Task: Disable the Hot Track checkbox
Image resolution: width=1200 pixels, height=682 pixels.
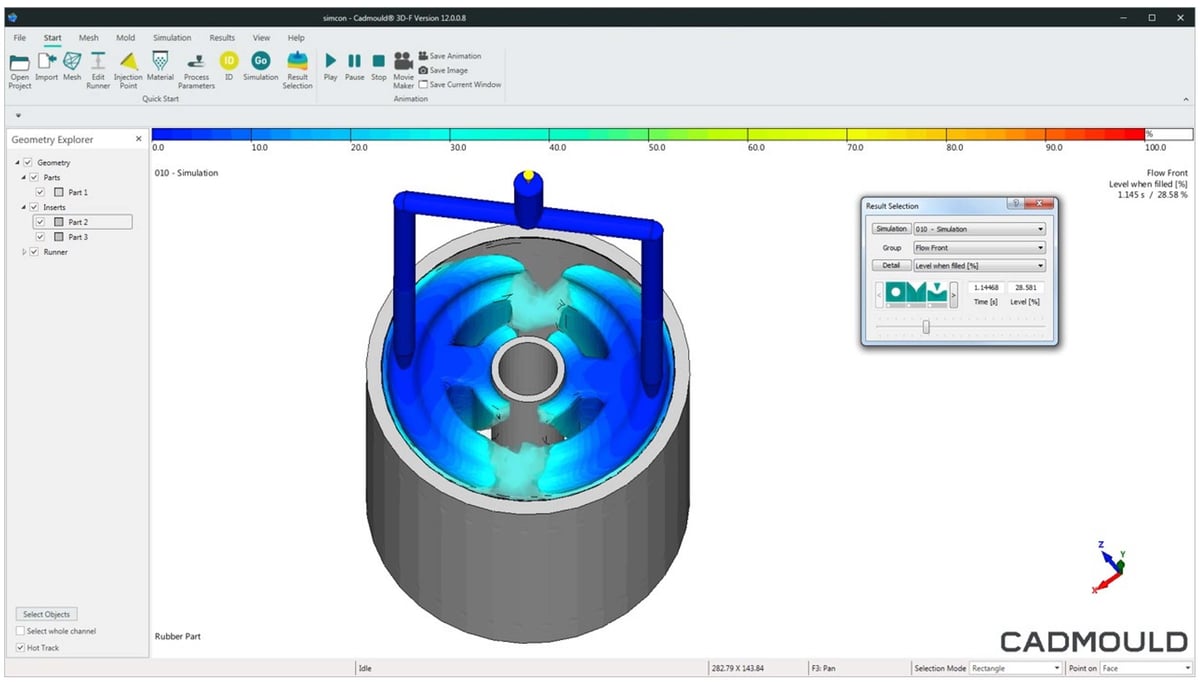Action: (21, 648)
